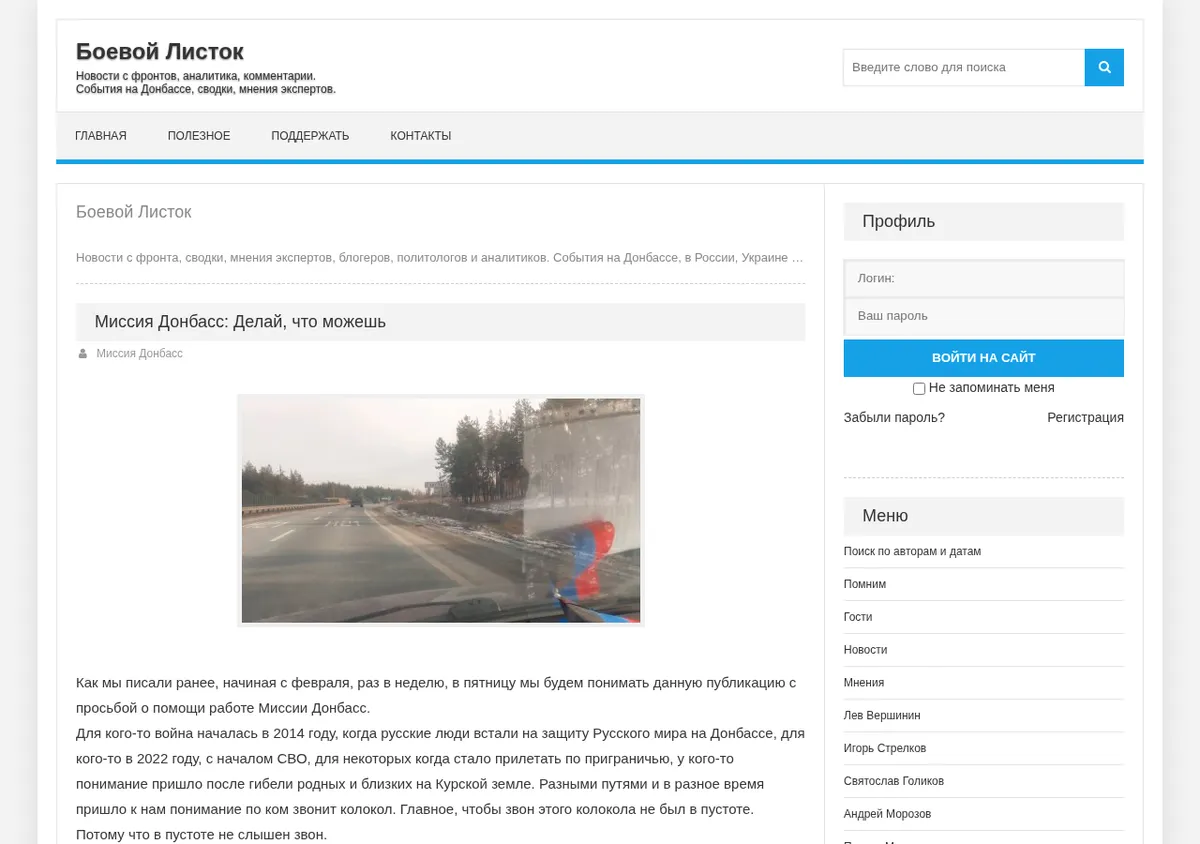Open 'Поиск по авторам и датам' menu link
Image resolution: width=1200 pixels, height=844 pixels.
pos(912,552)
